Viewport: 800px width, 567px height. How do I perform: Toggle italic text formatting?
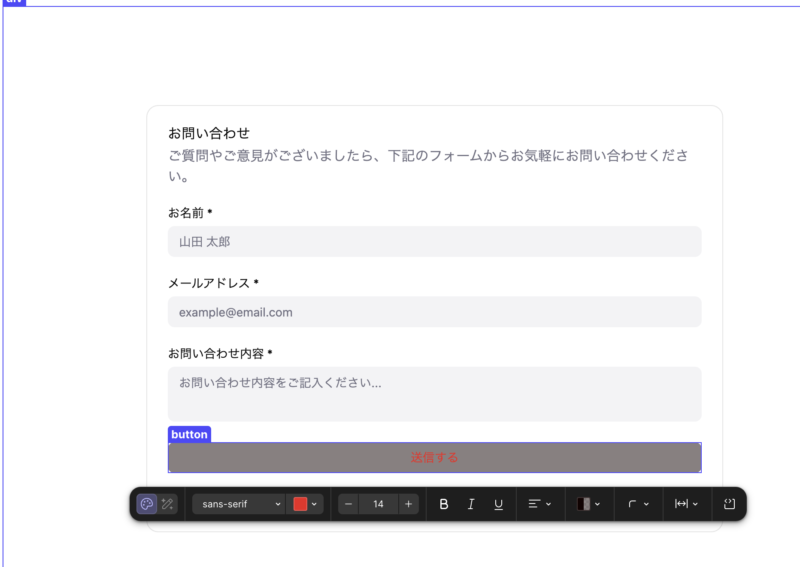[471, 504]
